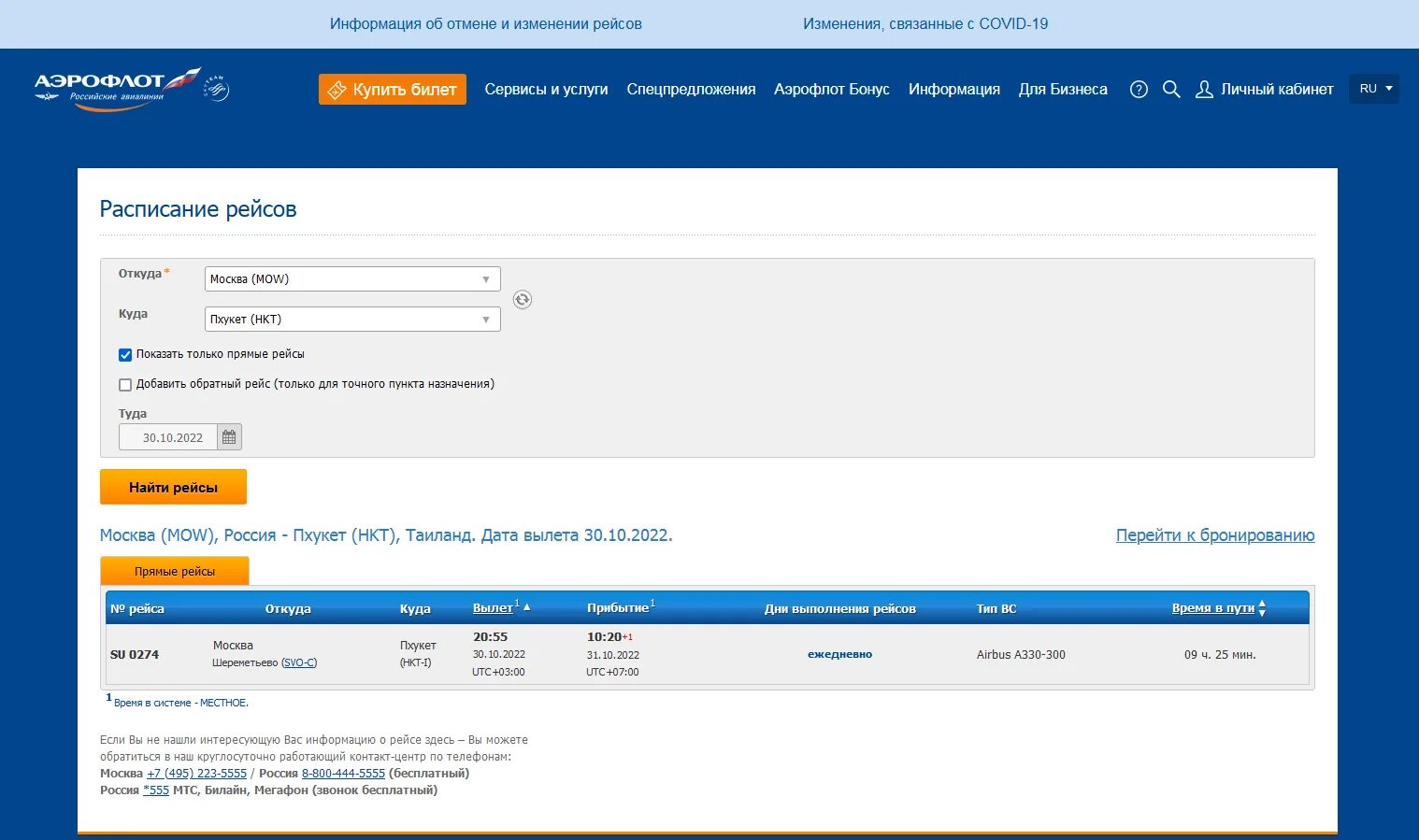Screen dimensions: 1419x840
Task: Open the help question mark icon
Action: pyautogui.click(x=1139, y=90)
